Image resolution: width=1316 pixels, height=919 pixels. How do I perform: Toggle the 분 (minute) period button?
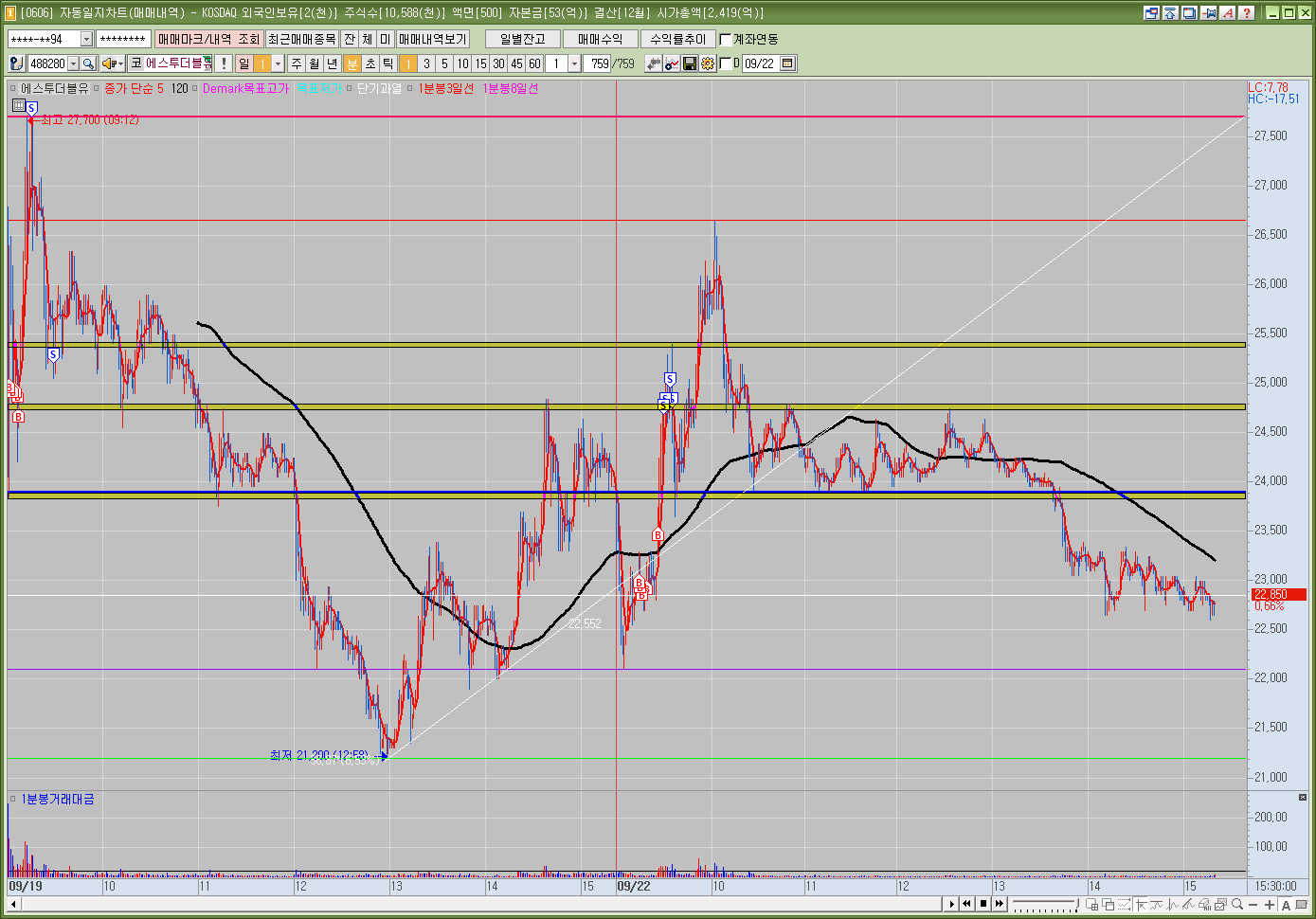click(352, 63)
